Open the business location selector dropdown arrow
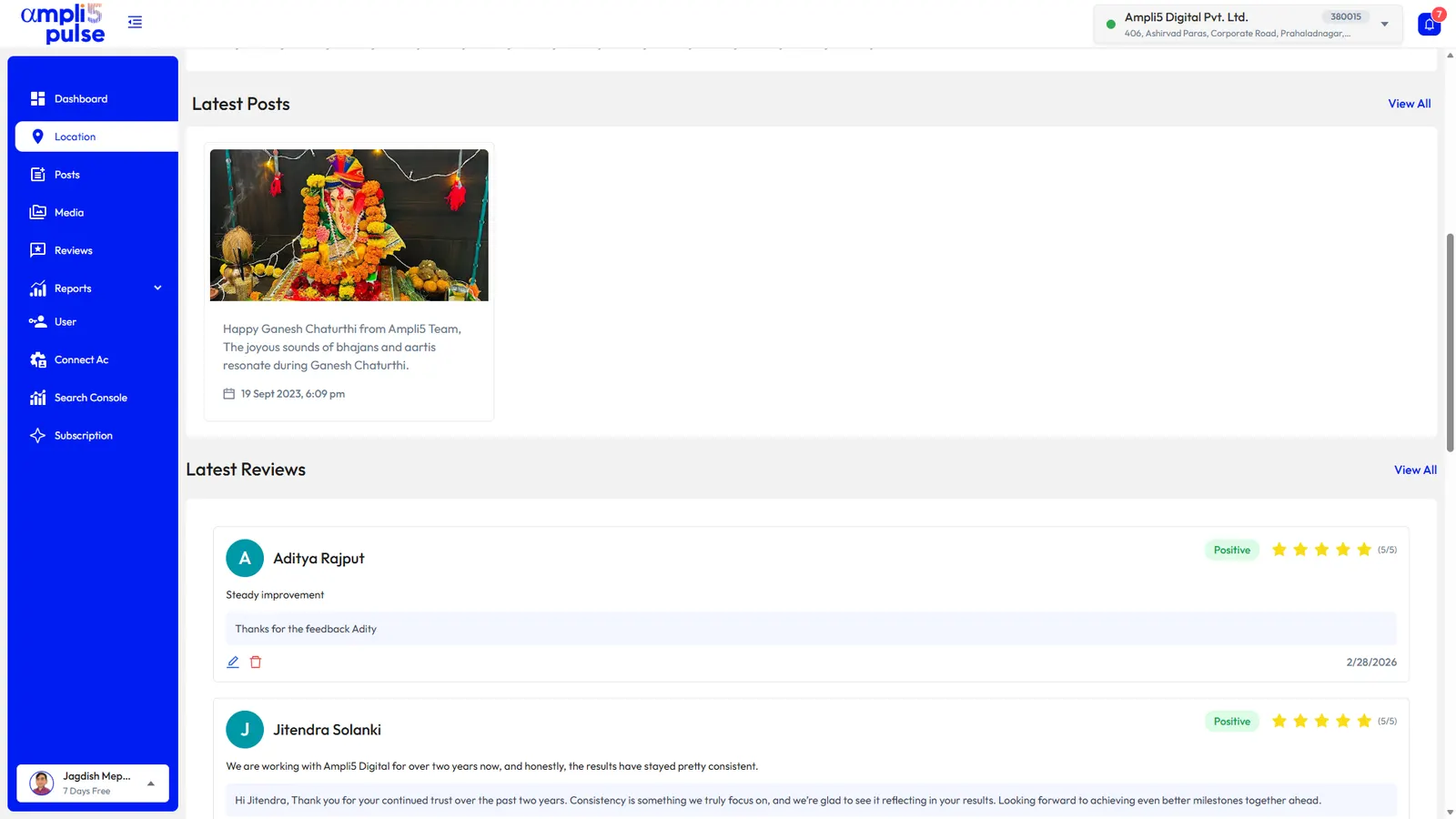Screen dimensions: 1456x819 [x=1385, y=25]
